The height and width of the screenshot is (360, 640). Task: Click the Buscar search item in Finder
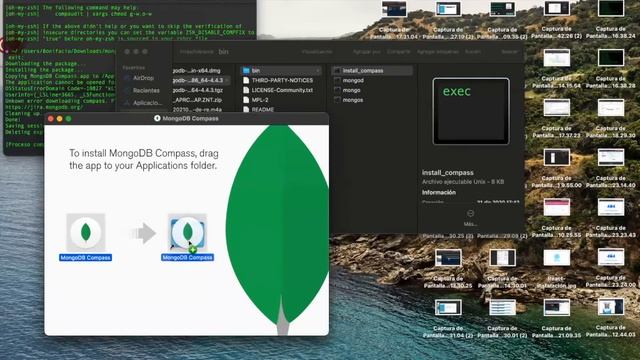[509, 52]
